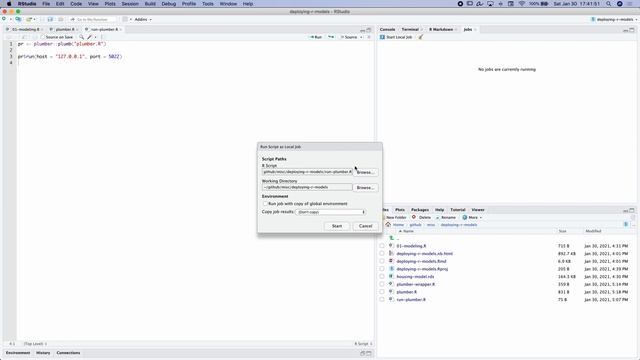This screenshot has height=360, width=640.
Task: Go to github folder in breadcrumb
Action: [x=416, y=225]
